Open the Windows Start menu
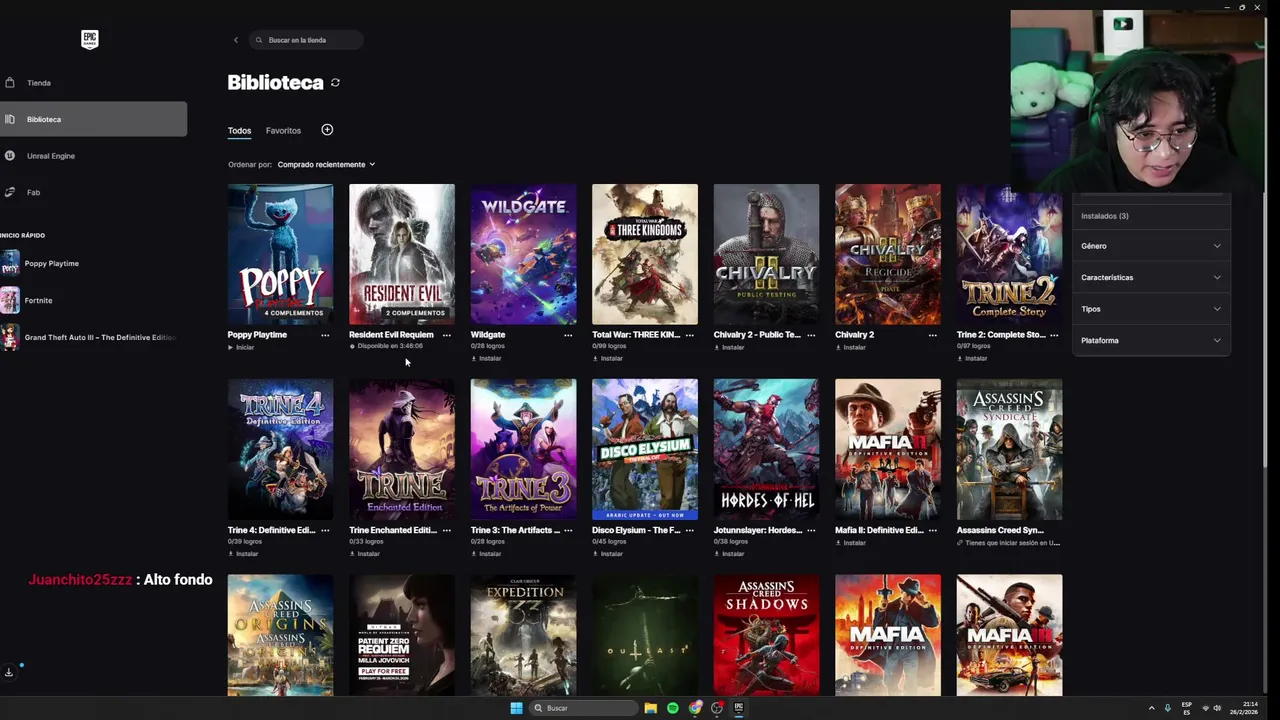The width and height of the screenshot is (1280, 720). pyautogui.click(x=516, y=708)
